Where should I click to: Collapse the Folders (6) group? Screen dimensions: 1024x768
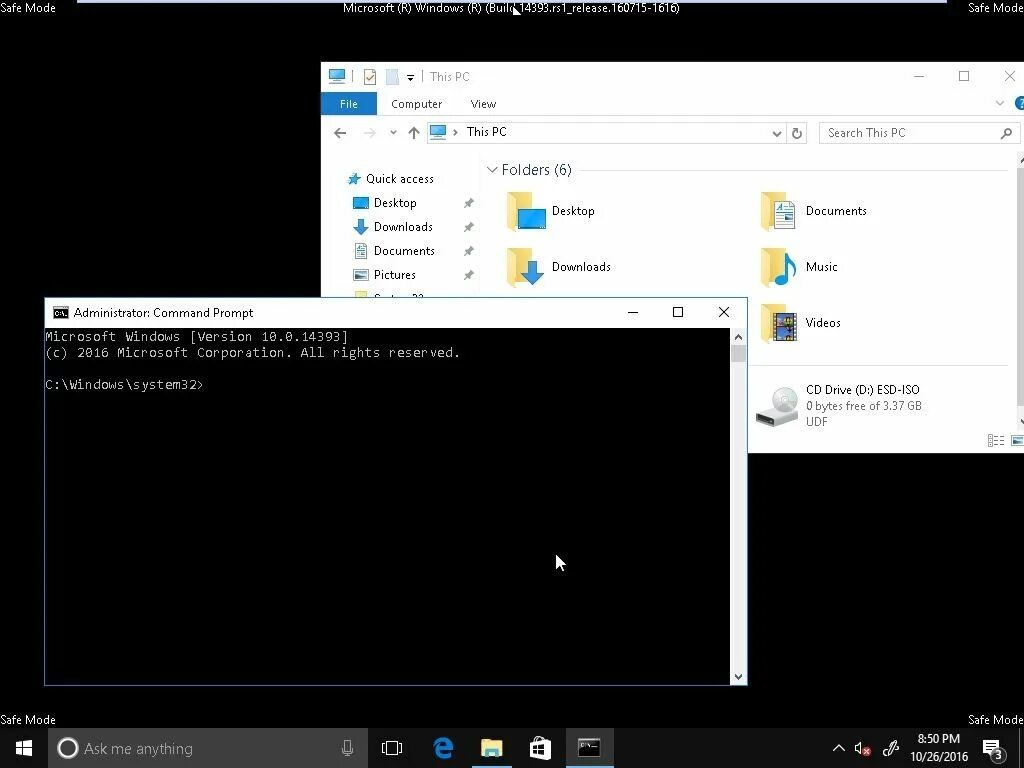[492, 170]
